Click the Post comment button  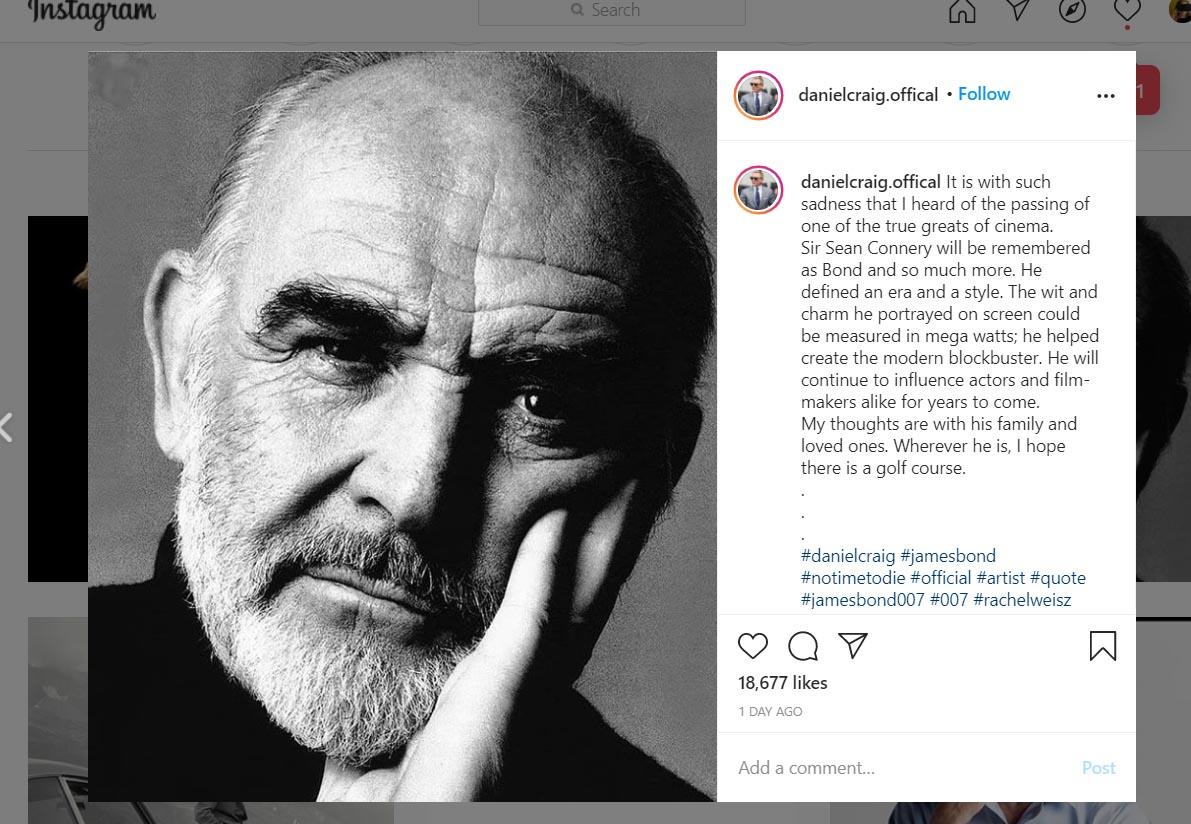1098,768
